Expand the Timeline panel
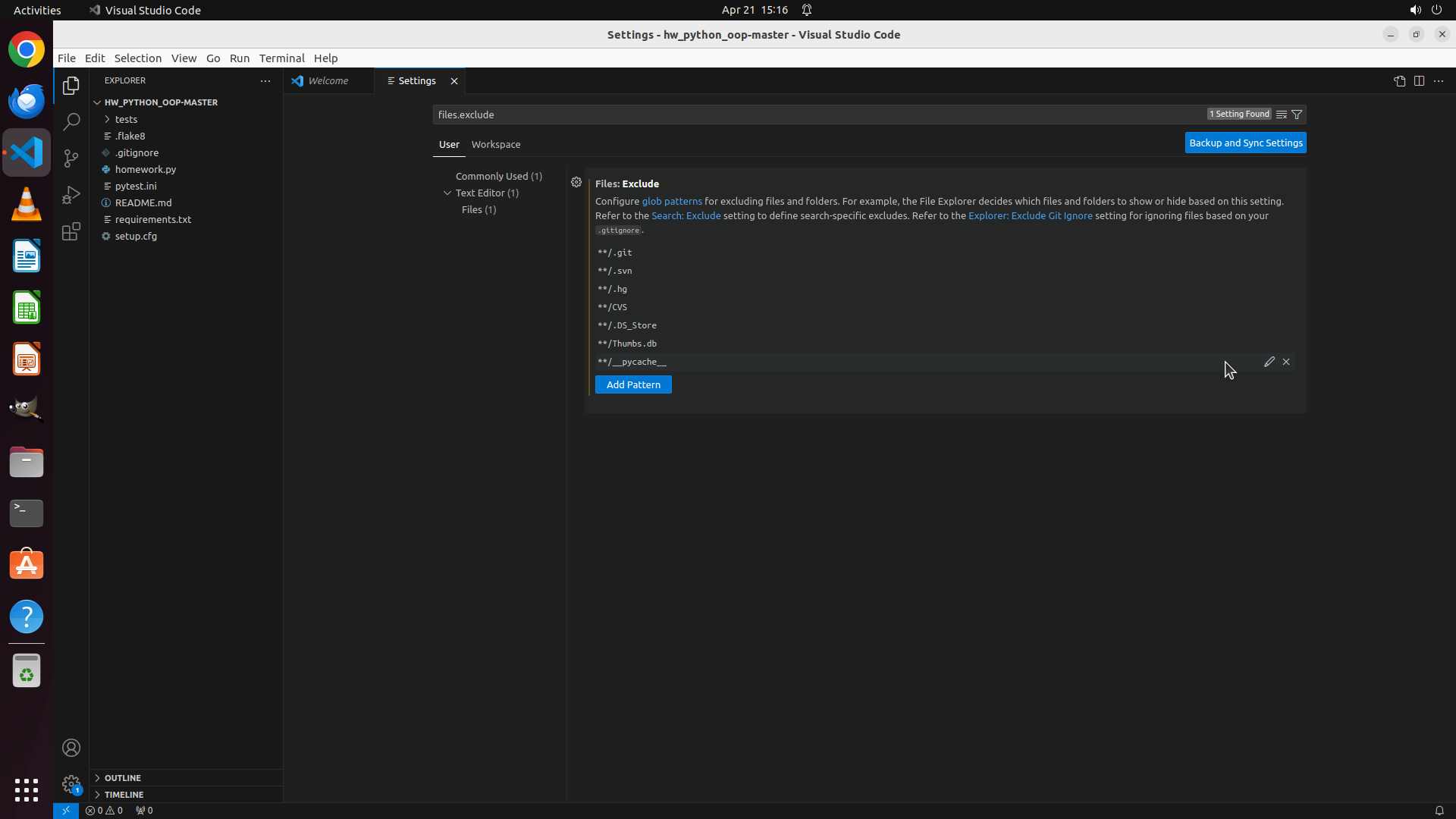The height and width of the screenshot is (819, 1456). tap(124, 795)
